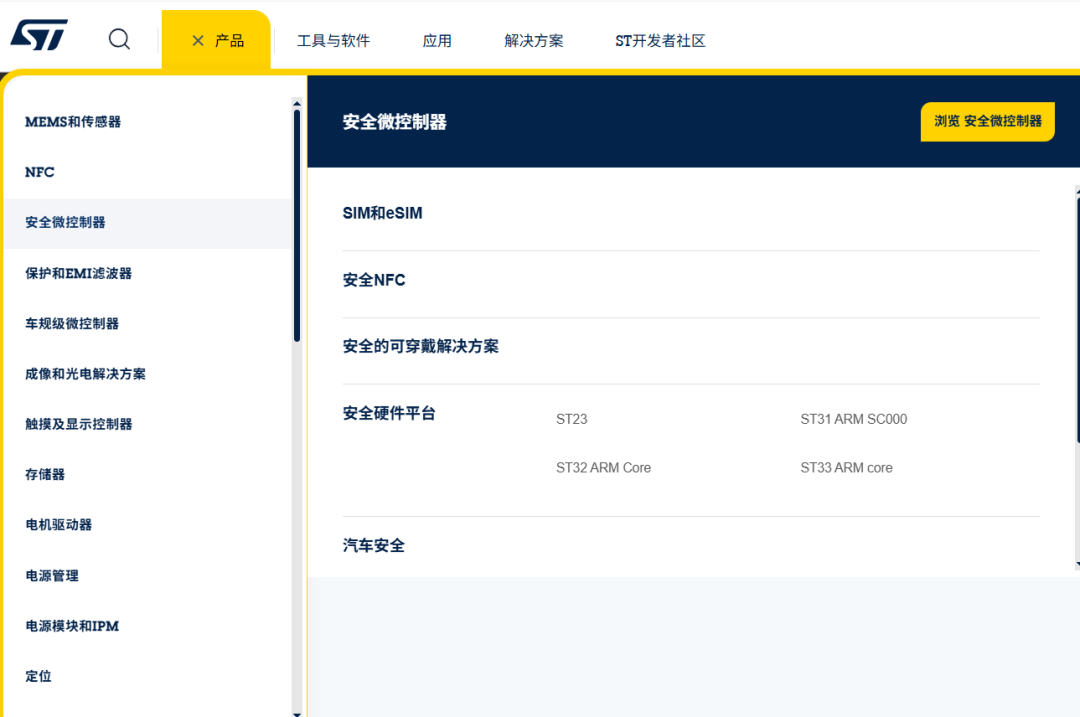
Task: Select 电源模块和IPM category
Action: (72, 626)
